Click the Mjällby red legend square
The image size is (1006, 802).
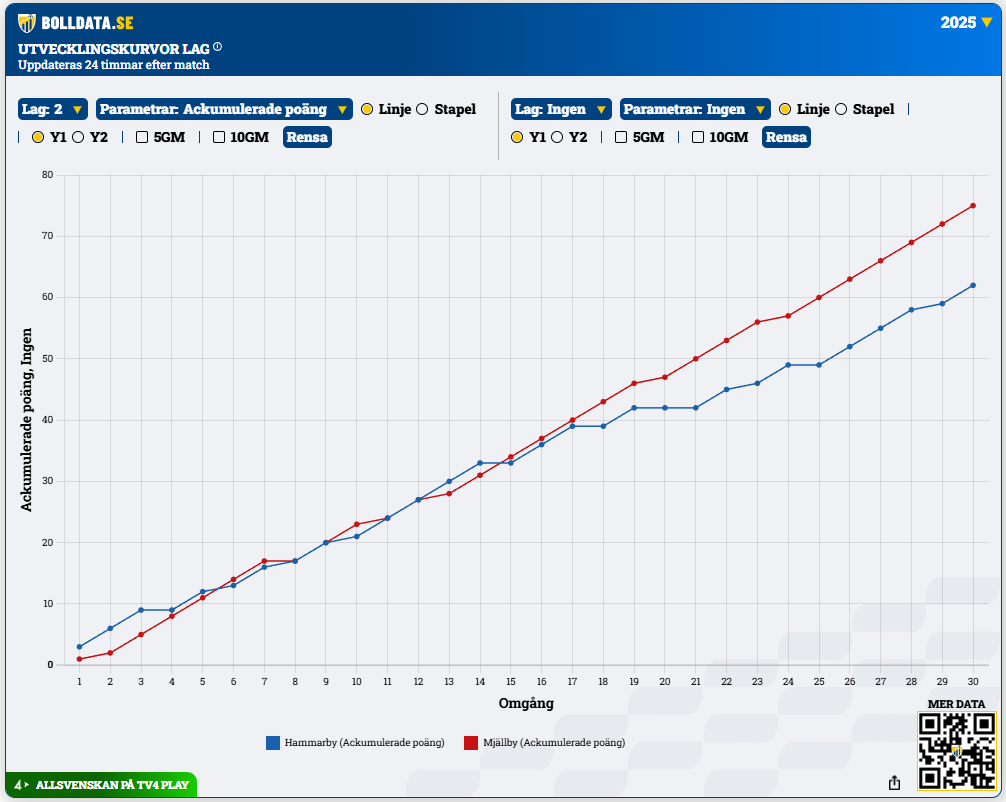[470, 743]
